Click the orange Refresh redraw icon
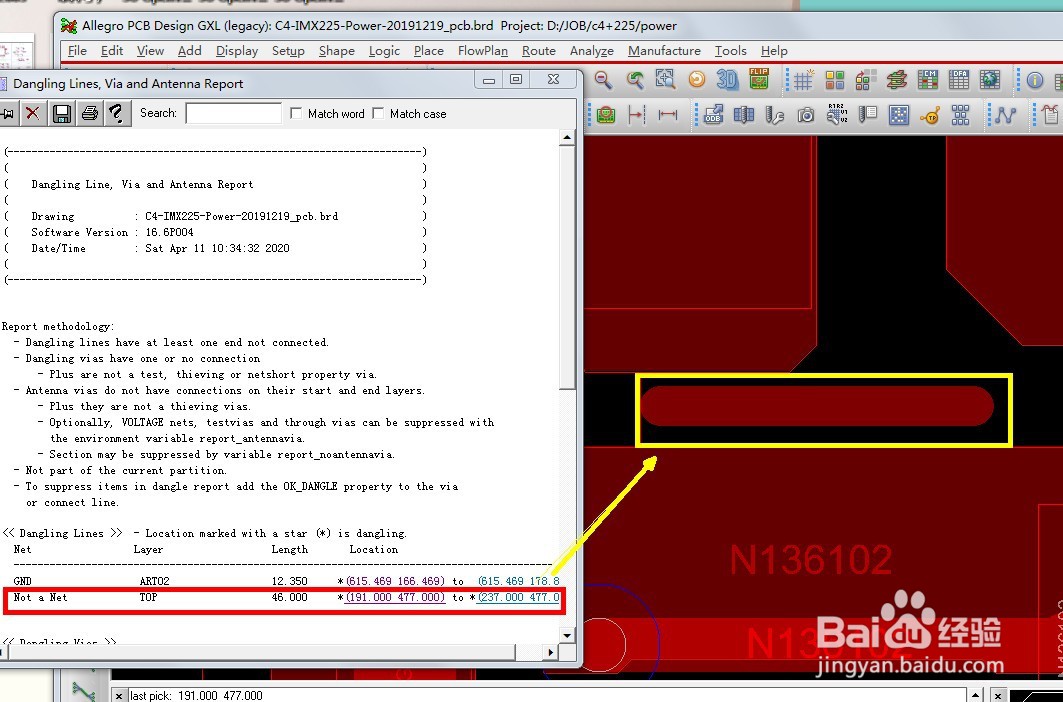Viewport: 1063px width, 702px height. (696, 80)
